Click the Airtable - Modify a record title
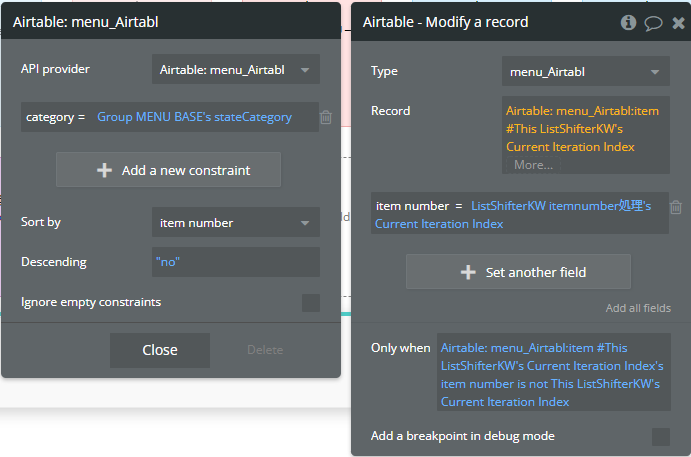Image resolution: width=691 pixels, height=457 pixels. (446, 22)
